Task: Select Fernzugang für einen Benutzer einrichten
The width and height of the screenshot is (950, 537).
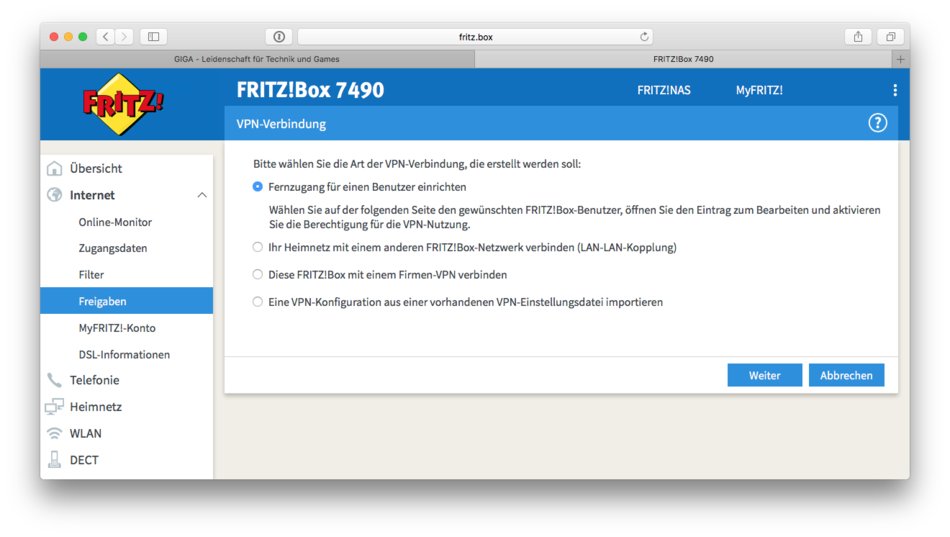Action: click(x=258, y=187)
